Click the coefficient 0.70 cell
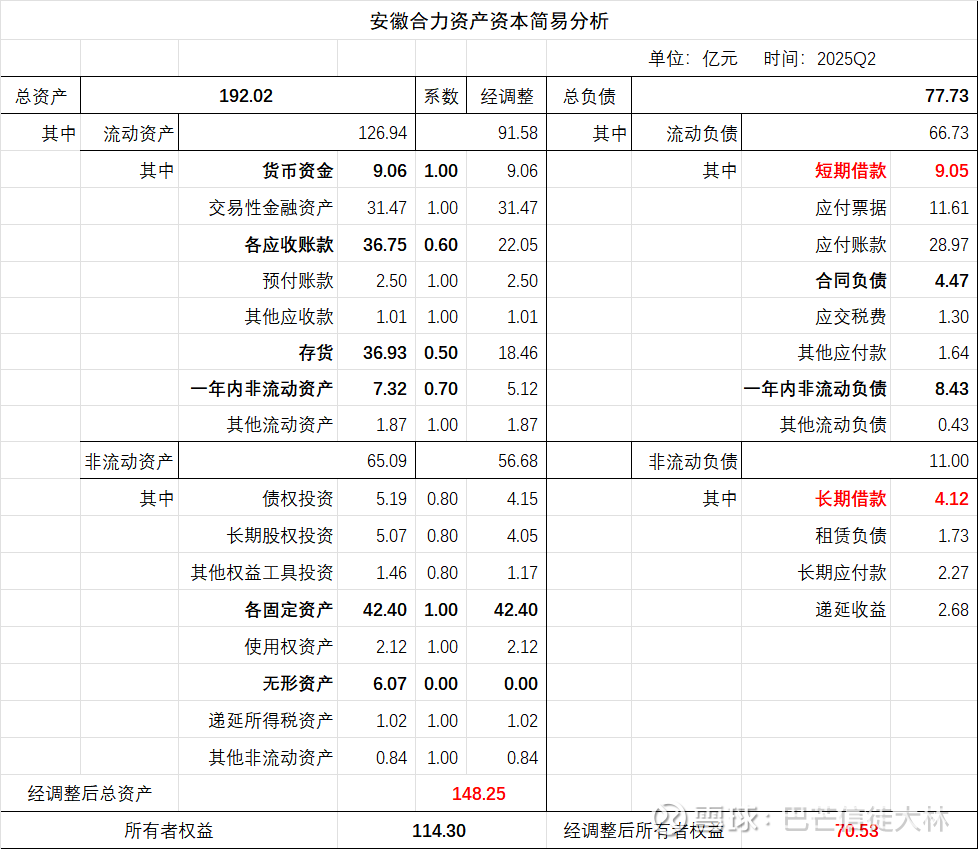978x849 pixels. point(440,389)
